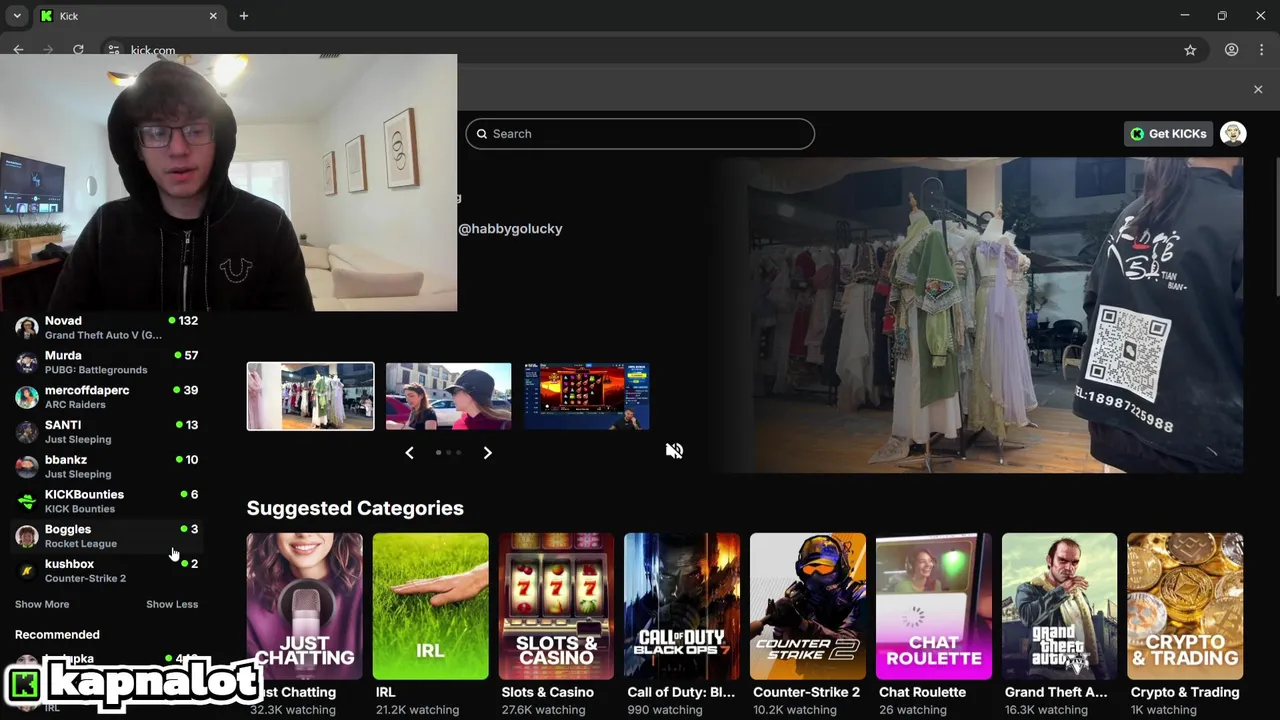This screenshot has height=720, width=1280.
Task: Click the Crypto & Trading title link
Action: point(1185,692)
